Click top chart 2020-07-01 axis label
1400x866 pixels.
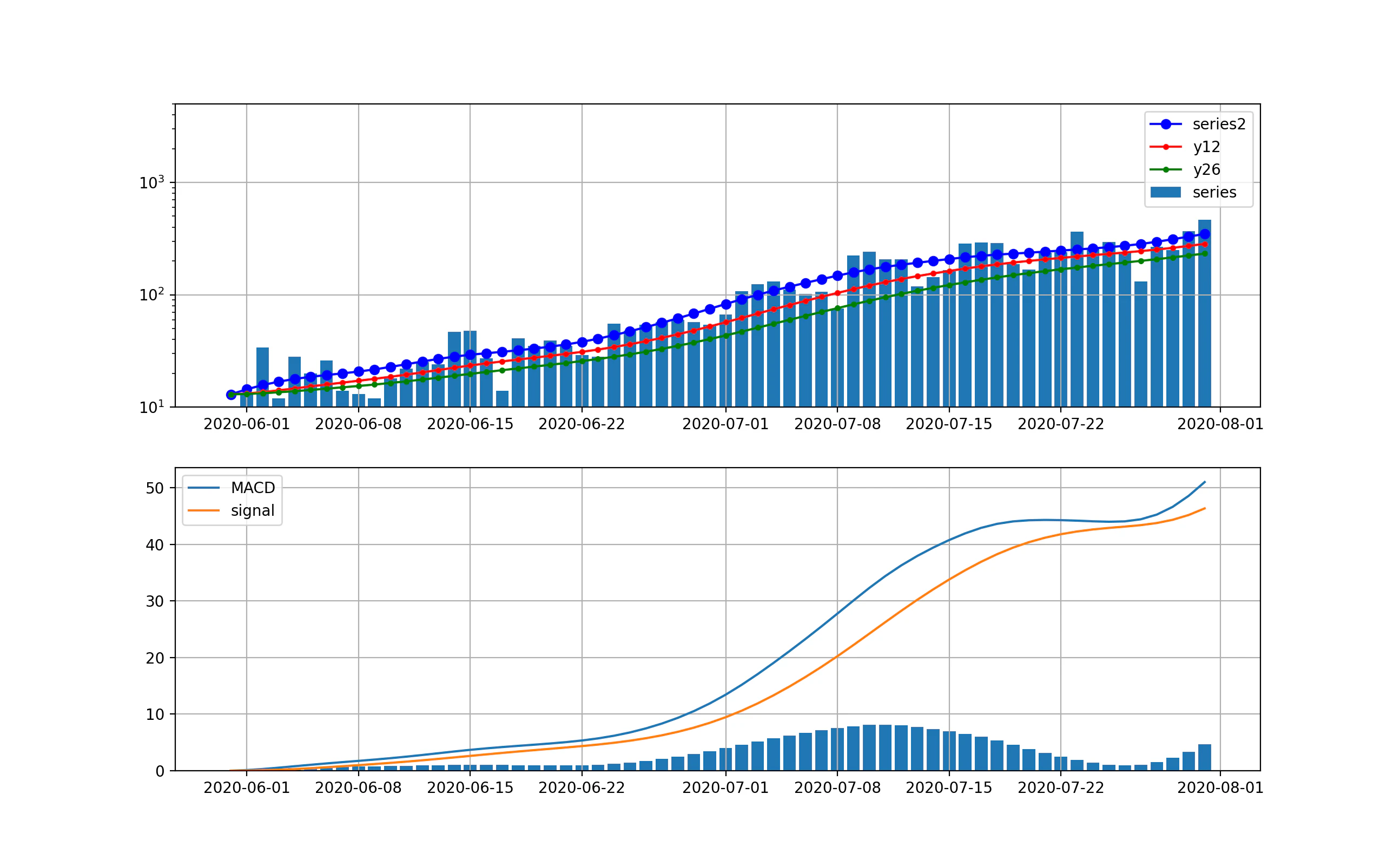click(726, 424)
